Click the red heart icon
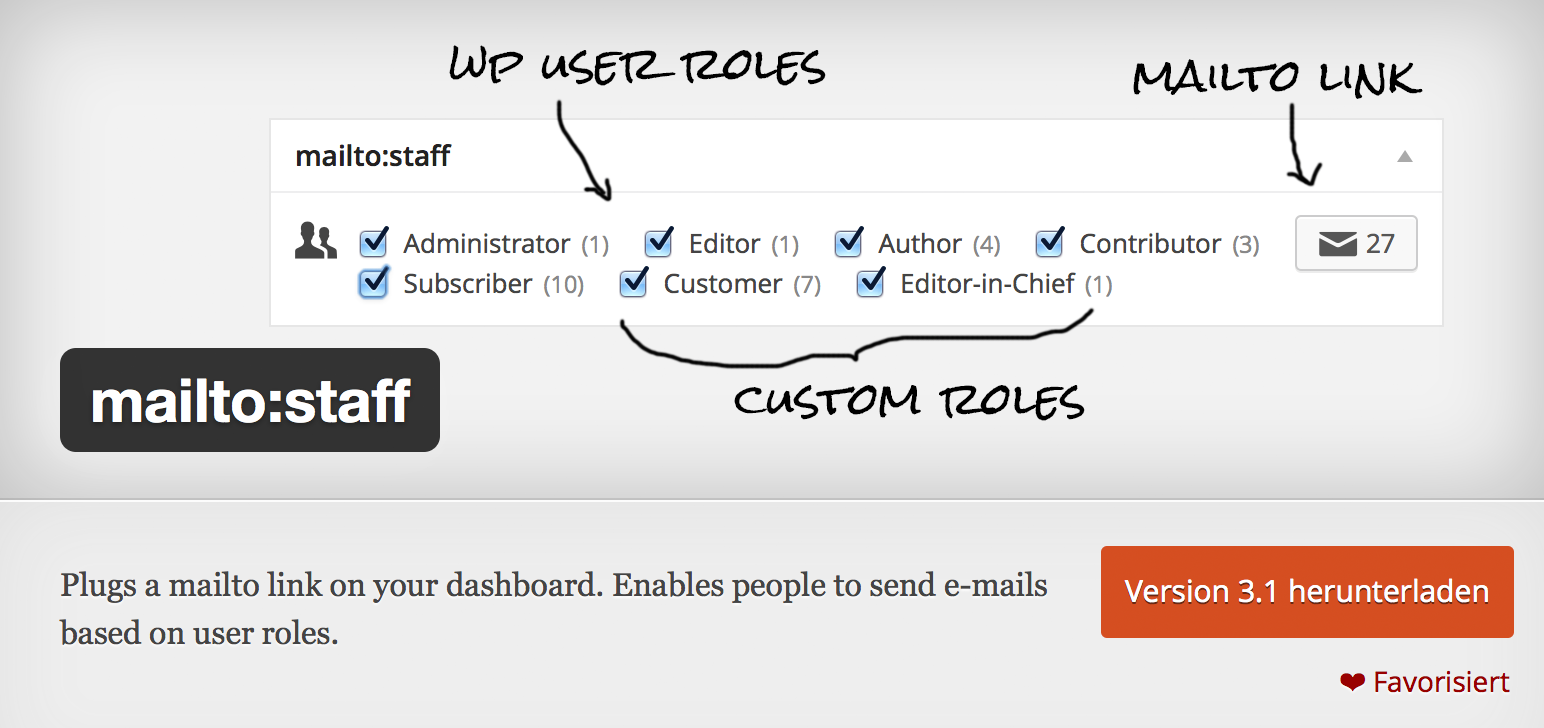The height and width of the screenshot is (728, 1544). tap(1352, 683)
